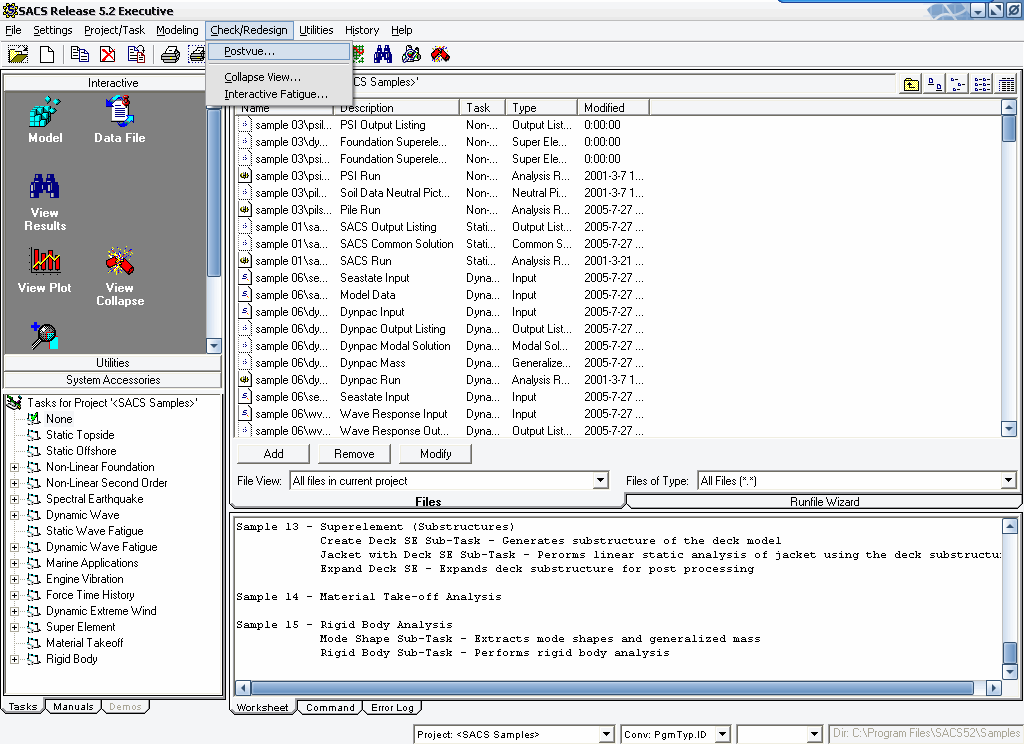Click the blue binoculars toolbar icon
Image resolution: width=1024 pixels, height=744 pixels.
383,54
